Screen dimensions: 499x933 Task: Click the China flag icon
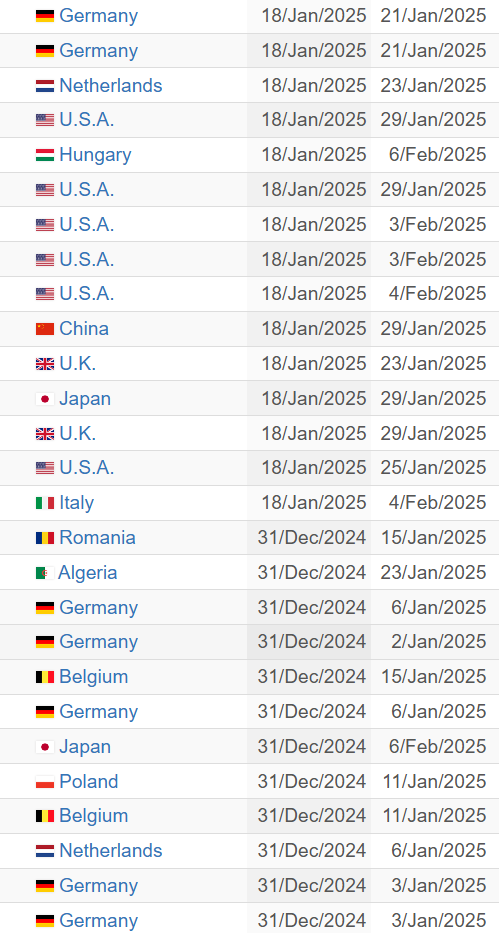[45, 329]
